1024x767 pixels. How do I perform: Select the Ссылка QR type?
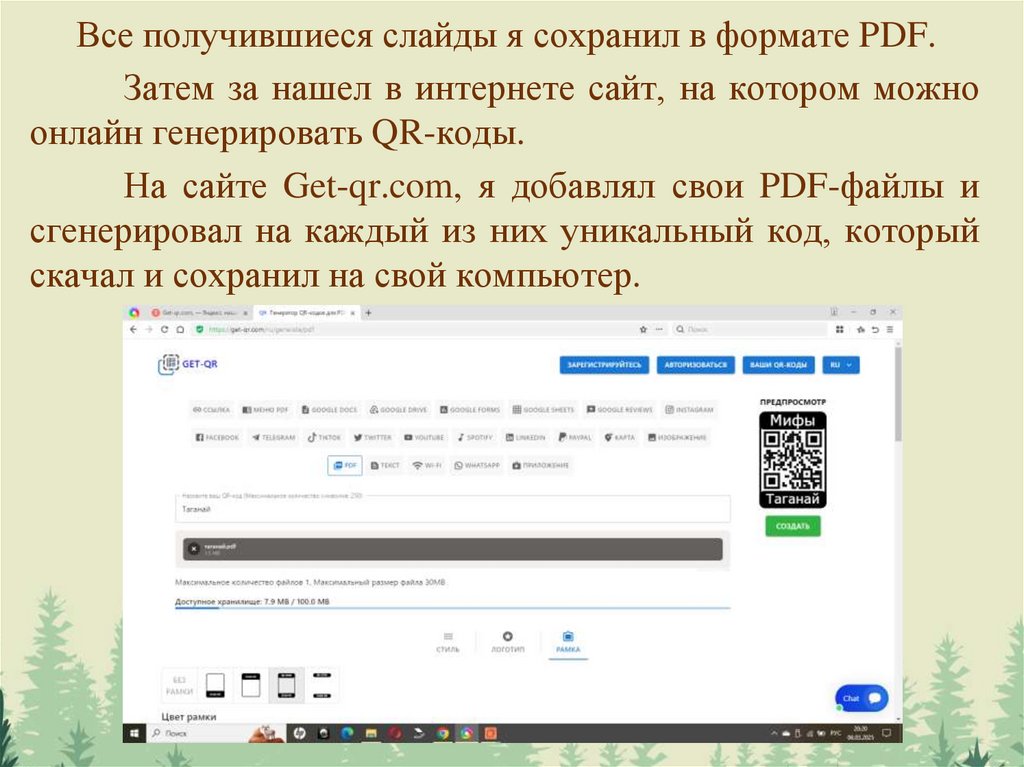pyautogui.click(x=210, y=410)
